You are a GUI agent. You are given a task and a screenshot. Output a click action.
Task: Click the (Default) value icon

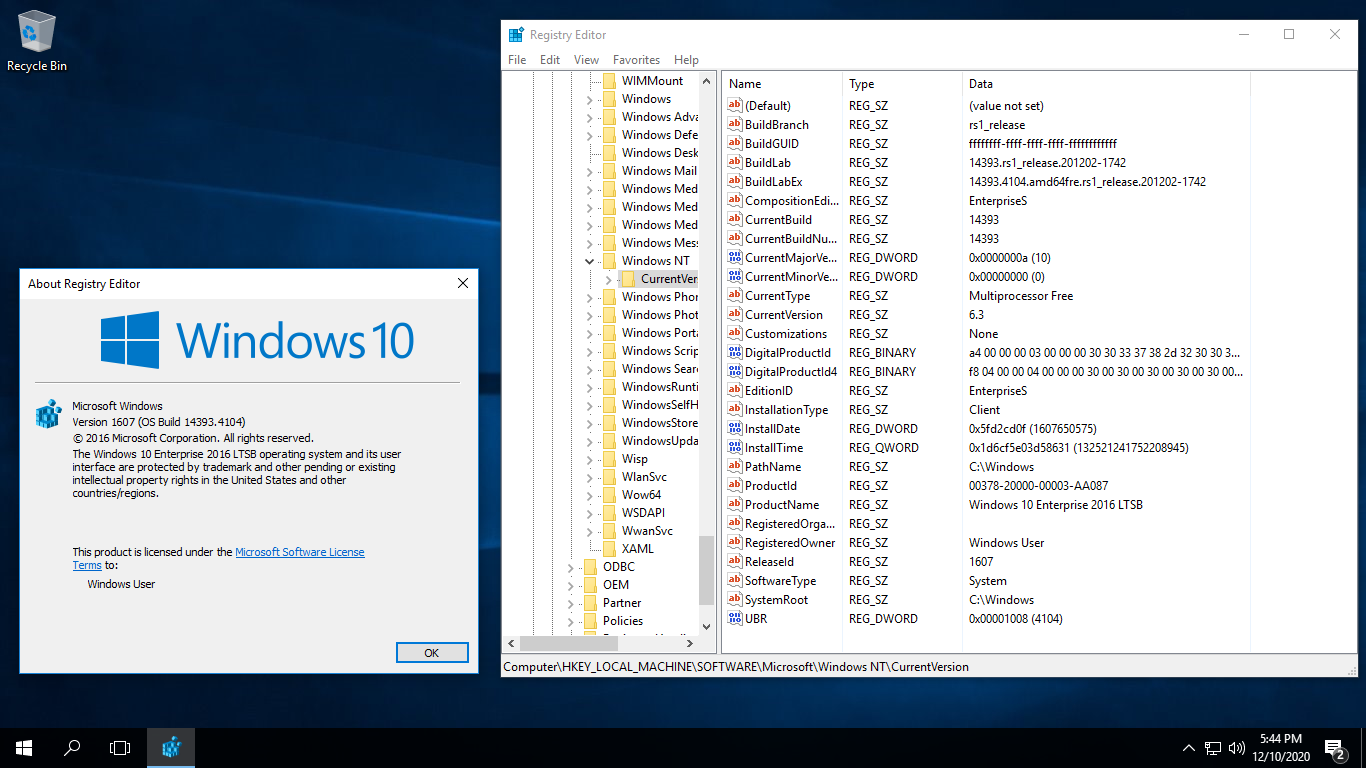[x=735, y=105]
